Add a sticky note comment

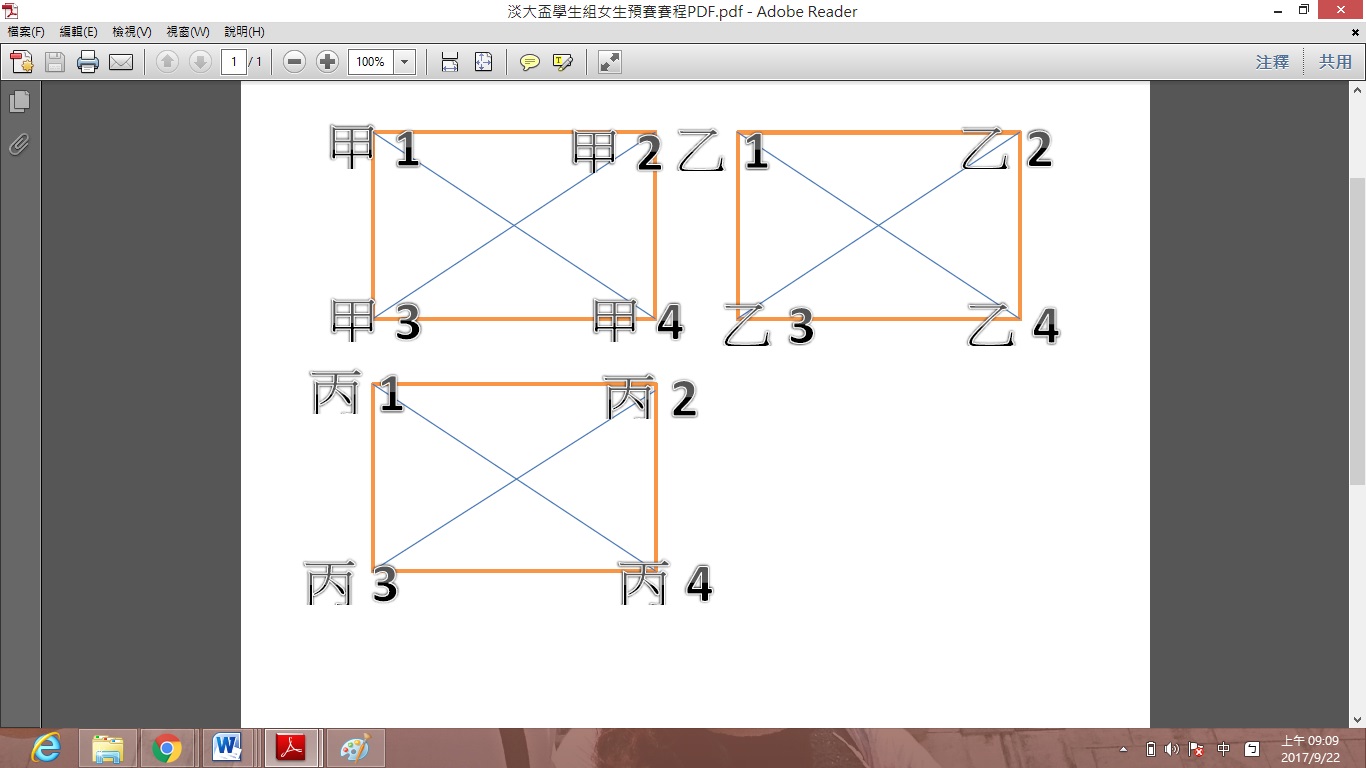tap(529, 62)
